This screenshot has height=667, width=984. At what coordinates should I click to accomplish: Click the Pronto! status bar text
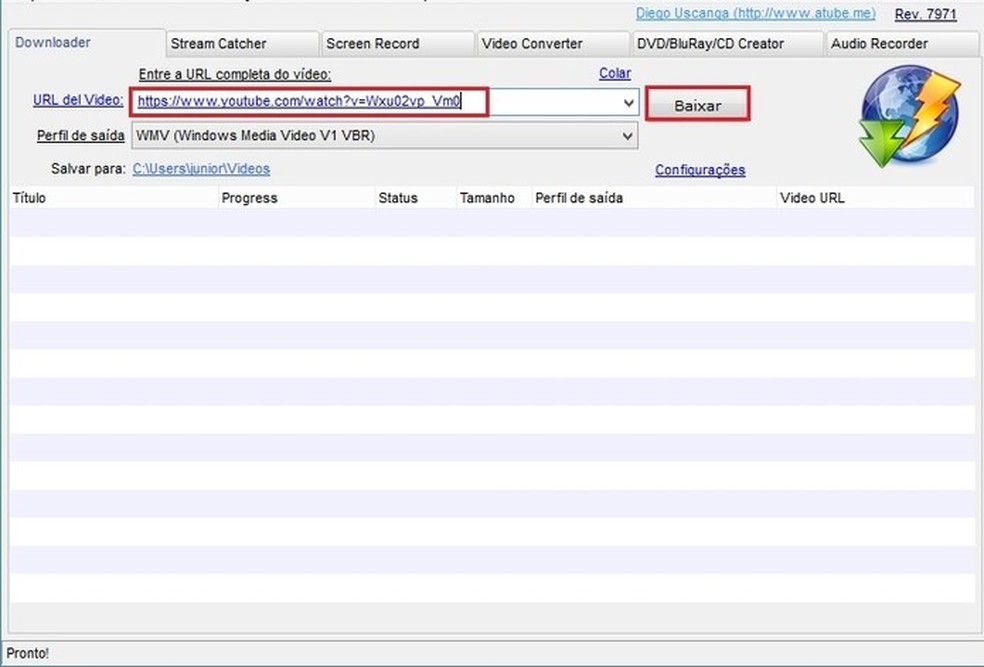click(x=27, y=653)
